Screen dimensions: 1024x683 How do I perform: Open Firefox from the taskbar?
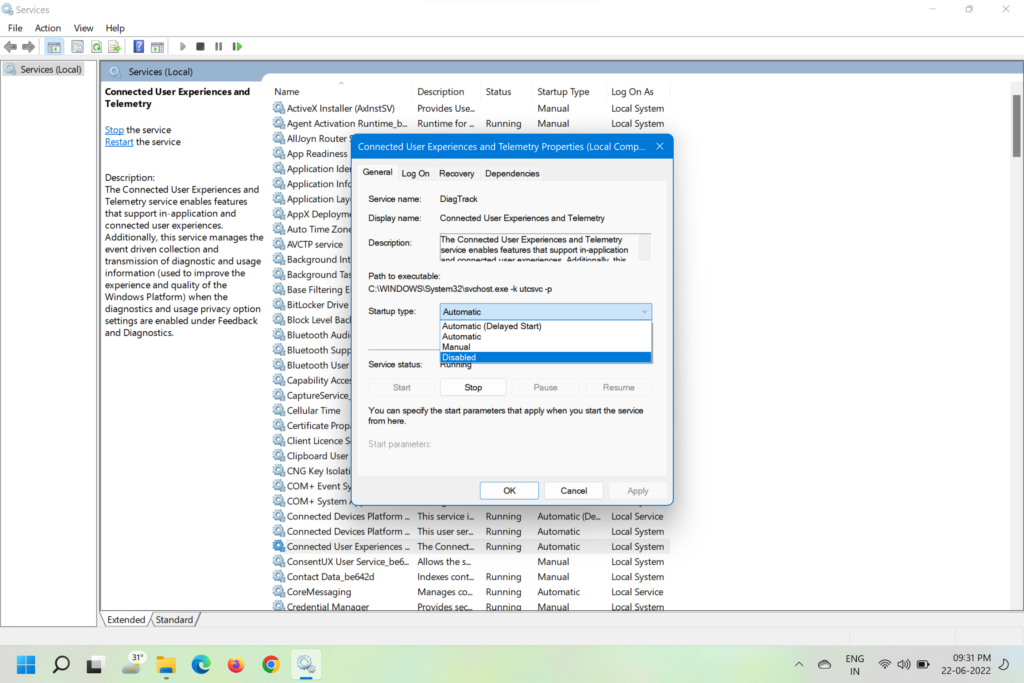(x=235, y=664)
